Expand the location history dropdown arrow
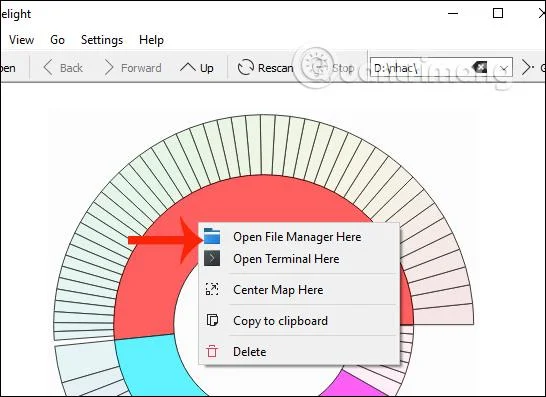Image resolution: width=546 pixels, height=397 pixels. pos(504,68)
